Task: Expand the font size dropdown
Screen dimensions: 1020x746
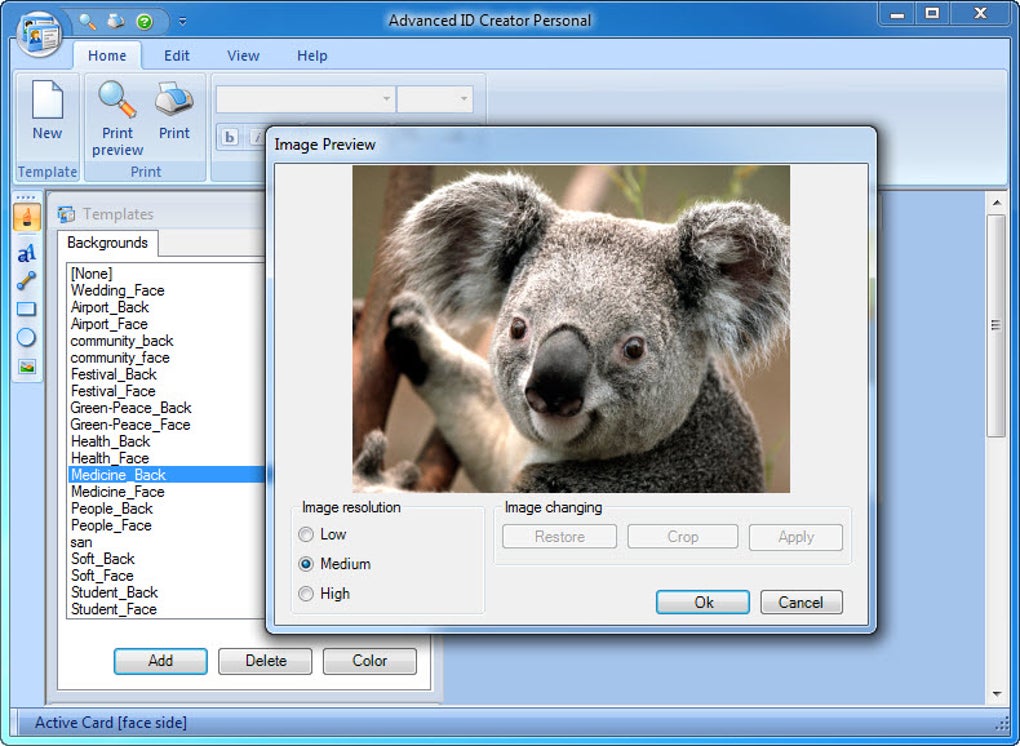Action: point(464,99)
